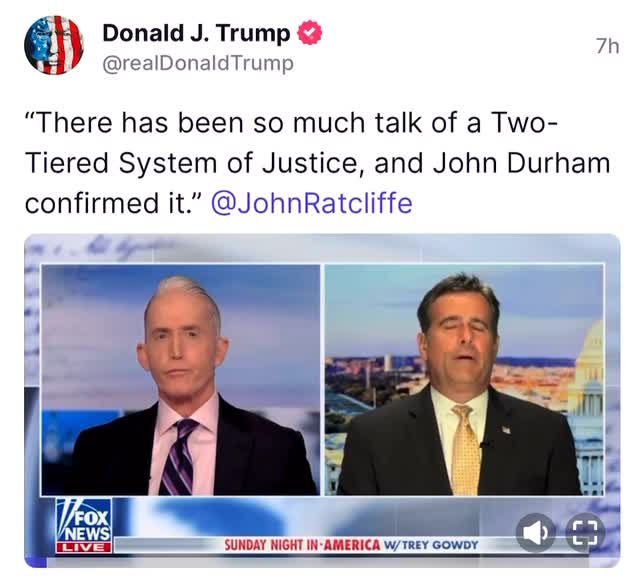Toggle the video sound speaker icon
The width and height of the screenshot is (640, 580).
coord(536,532)
